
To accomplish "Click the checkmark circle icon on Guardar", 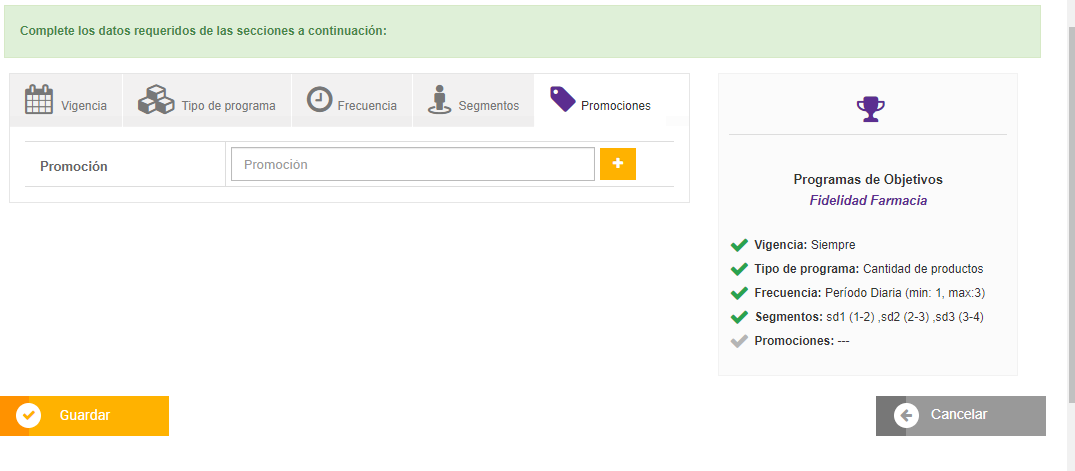I will (29, 415).
